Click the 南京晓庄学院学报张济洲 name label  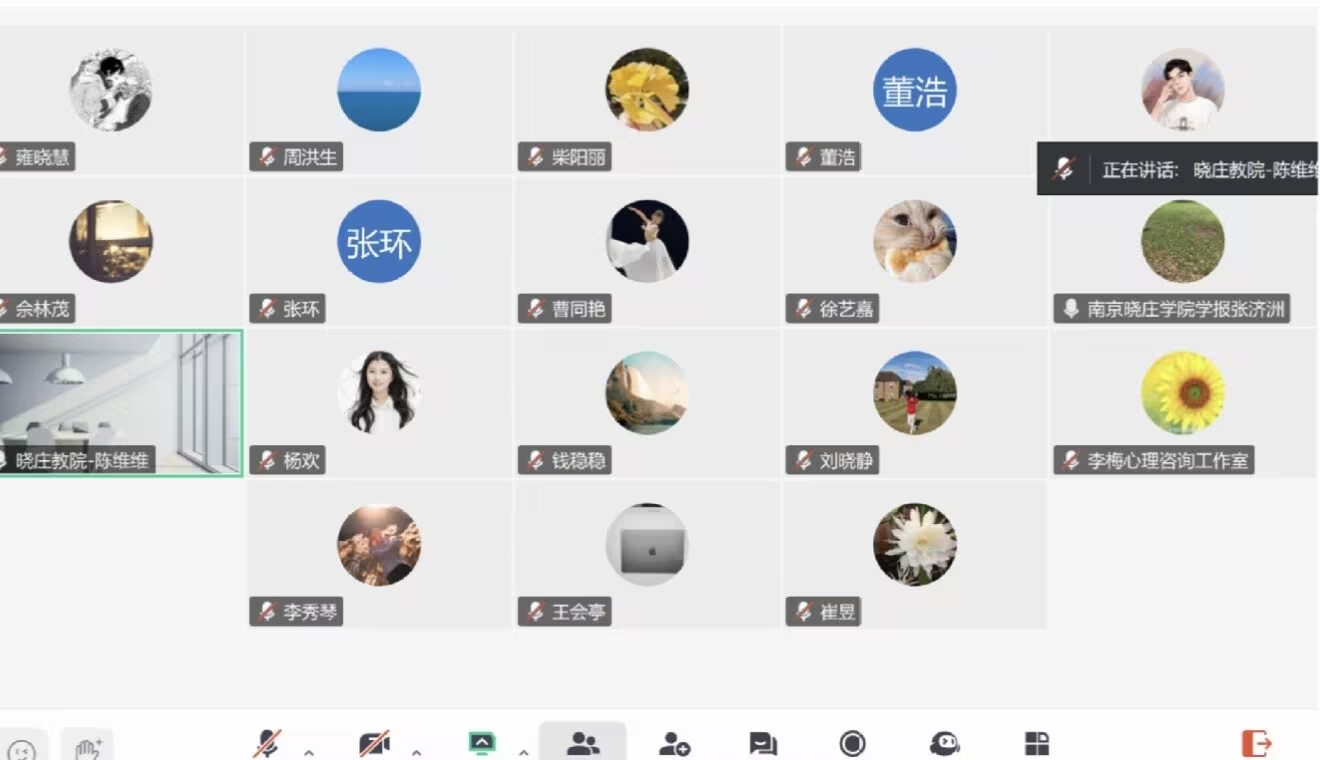click(x=1172, y=309)
